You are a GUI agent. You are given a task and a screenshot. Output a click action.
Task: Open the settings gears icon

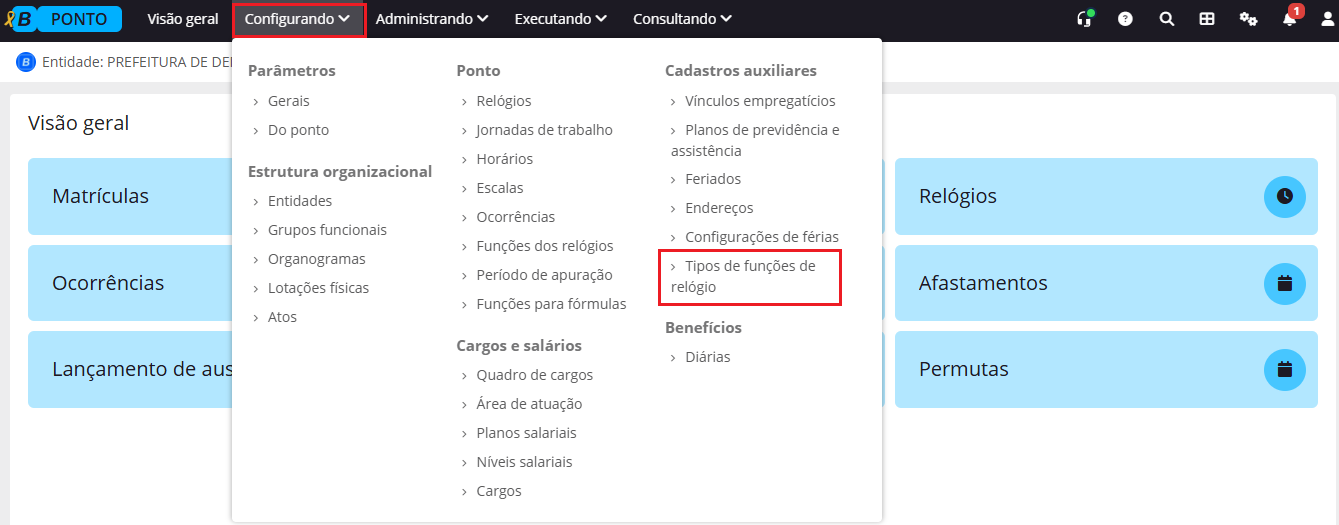click(x=1248, y=19)
